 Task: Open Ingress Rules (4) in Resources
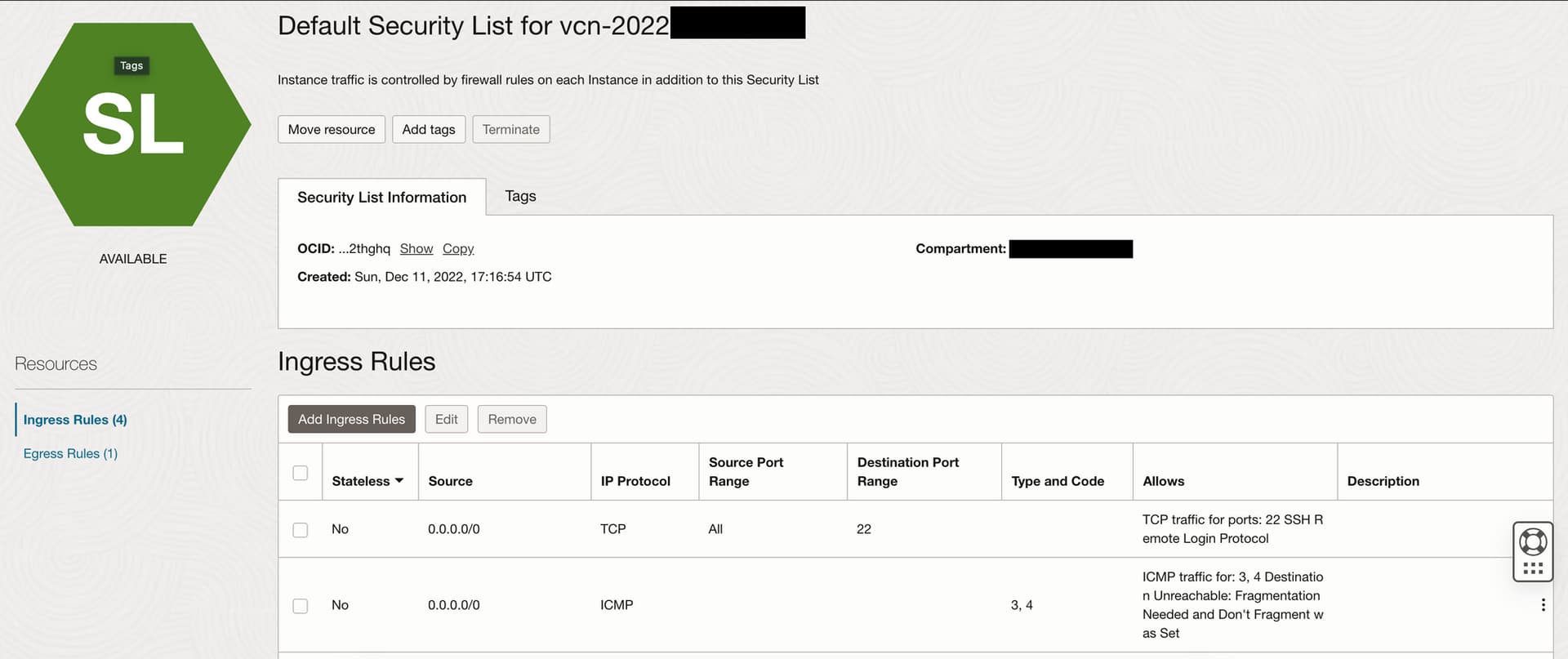coord(75,420)
